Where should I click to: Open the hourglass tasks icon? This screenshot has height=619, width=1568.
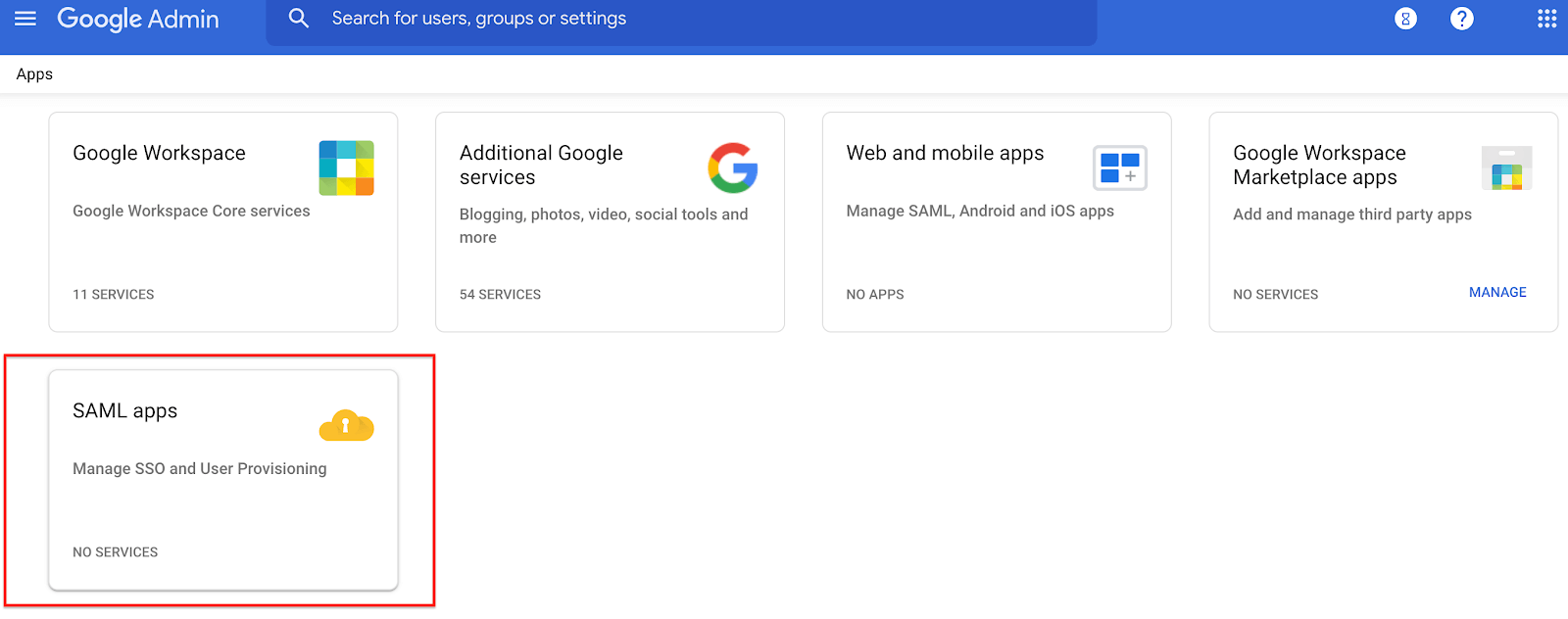[1405, 19]
